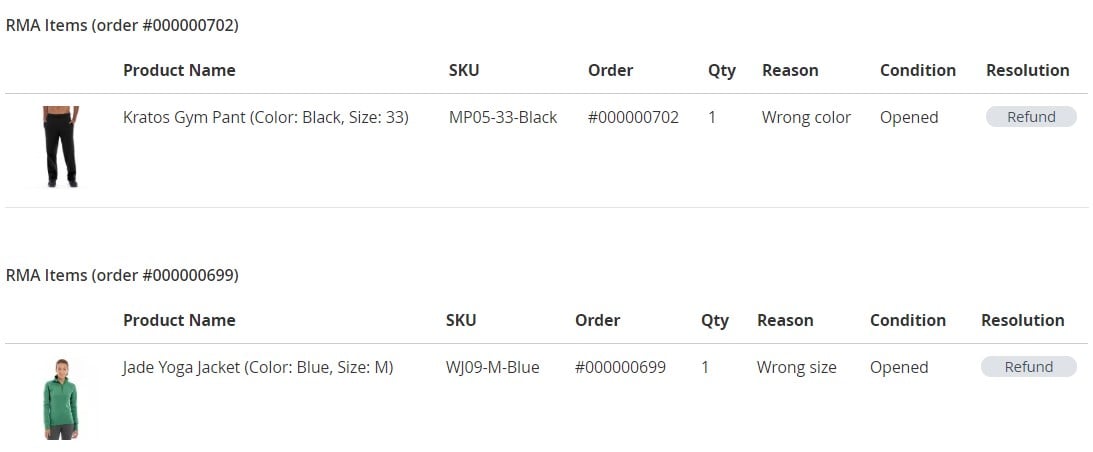Screen dimensions: 1093x452
Task: Click SKU WJ09-M-Blue
Action: pos(493,367)
